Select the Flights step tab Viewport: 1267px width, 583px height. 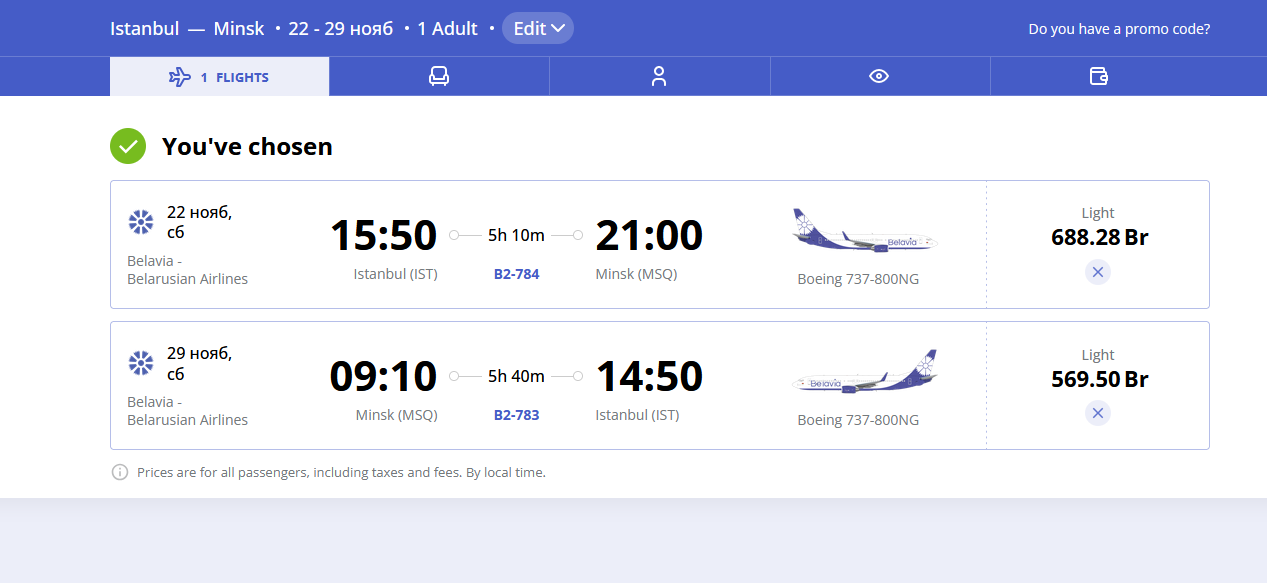click(220, 77)
